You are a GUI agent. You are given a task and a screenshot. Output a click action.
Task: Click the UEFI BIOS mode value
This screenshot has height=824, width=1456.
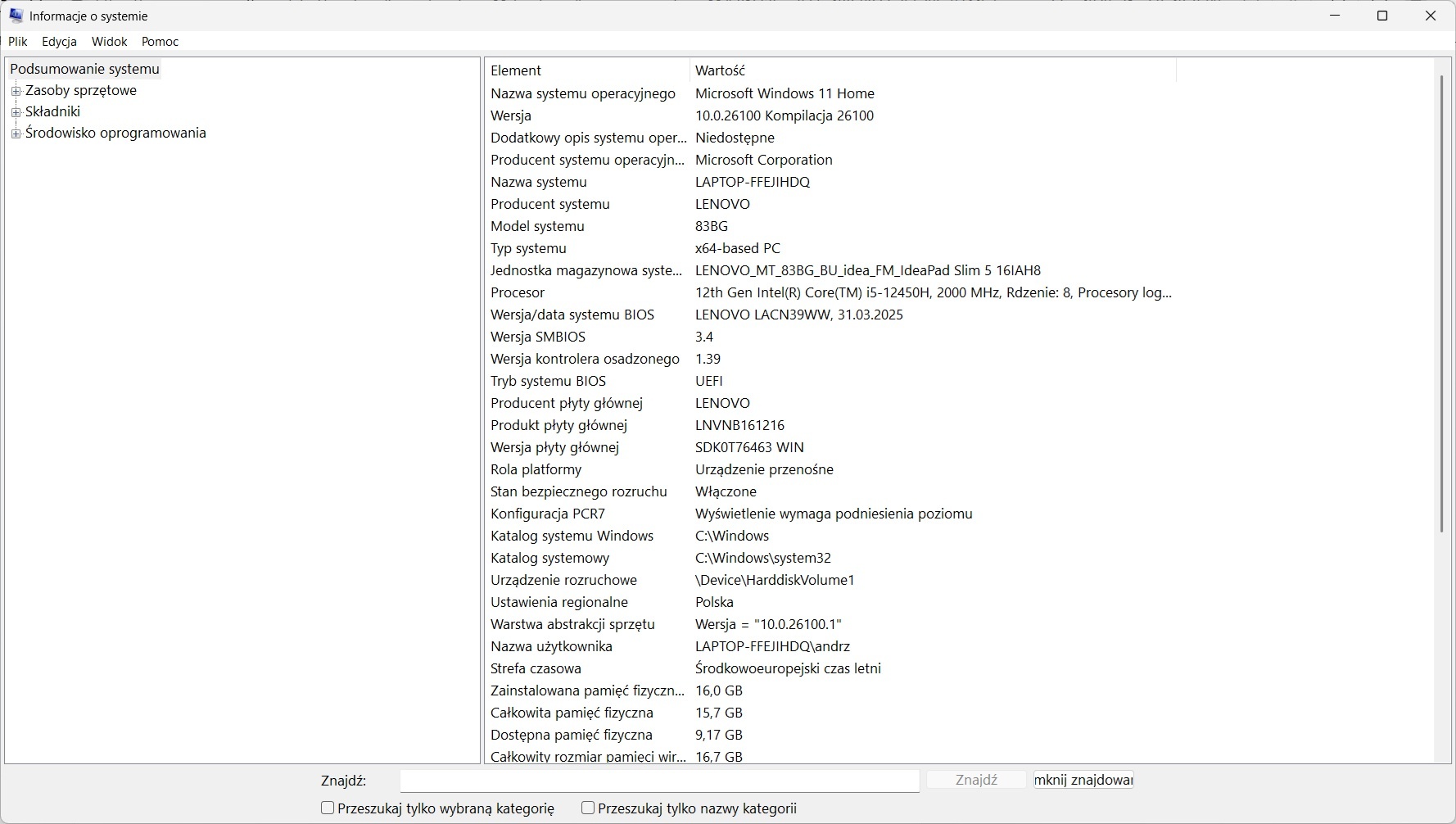tap(709, 381)
